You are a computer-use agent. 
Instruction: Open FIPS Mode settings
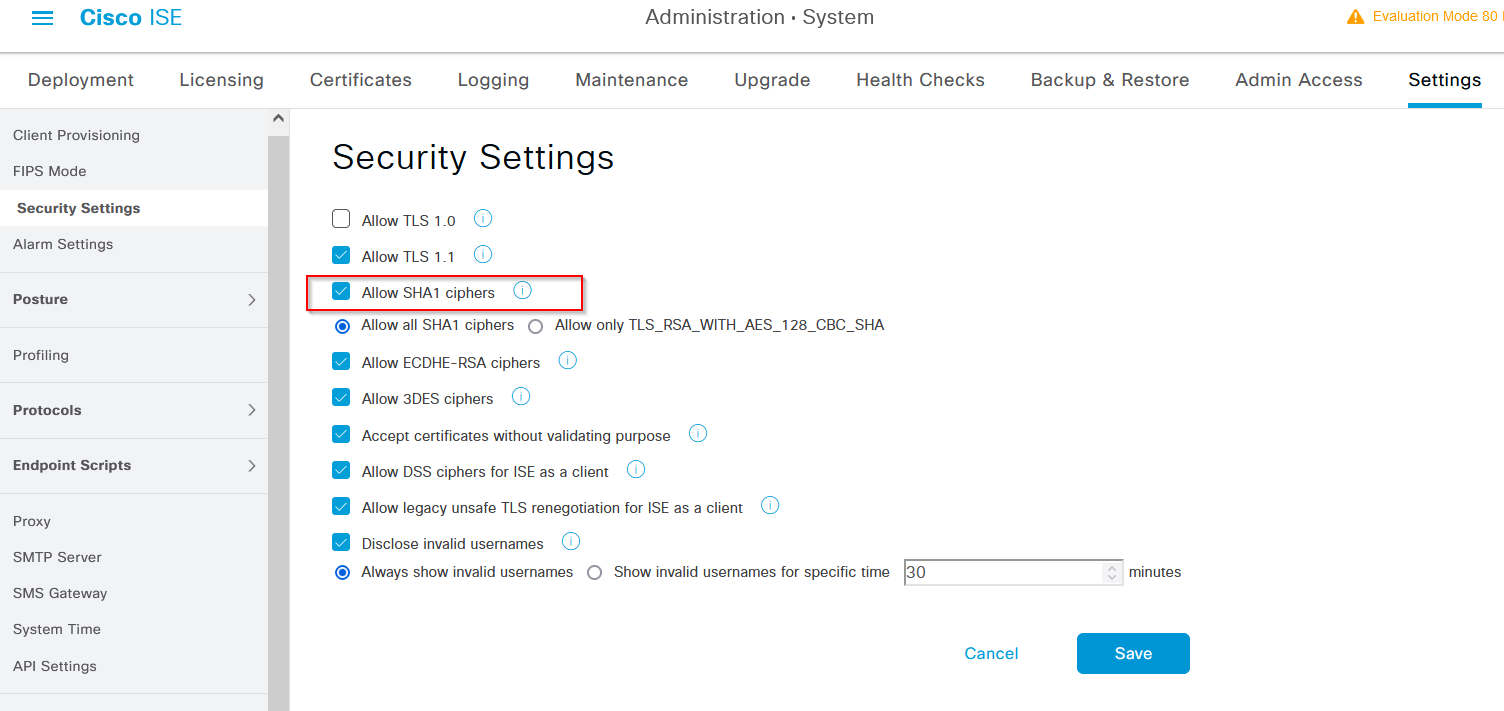50,171
